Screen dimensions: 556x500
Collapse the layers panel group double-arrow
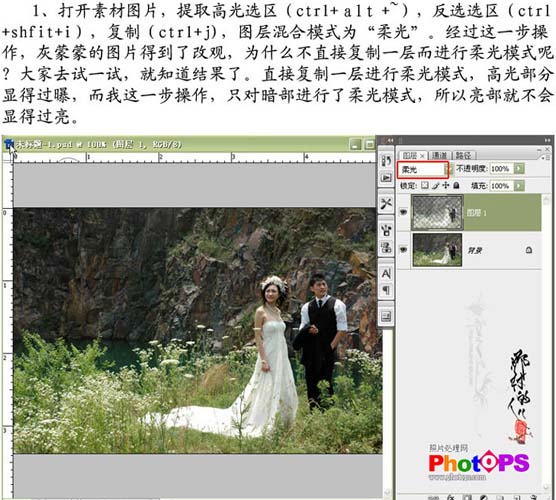pos(548,140)
